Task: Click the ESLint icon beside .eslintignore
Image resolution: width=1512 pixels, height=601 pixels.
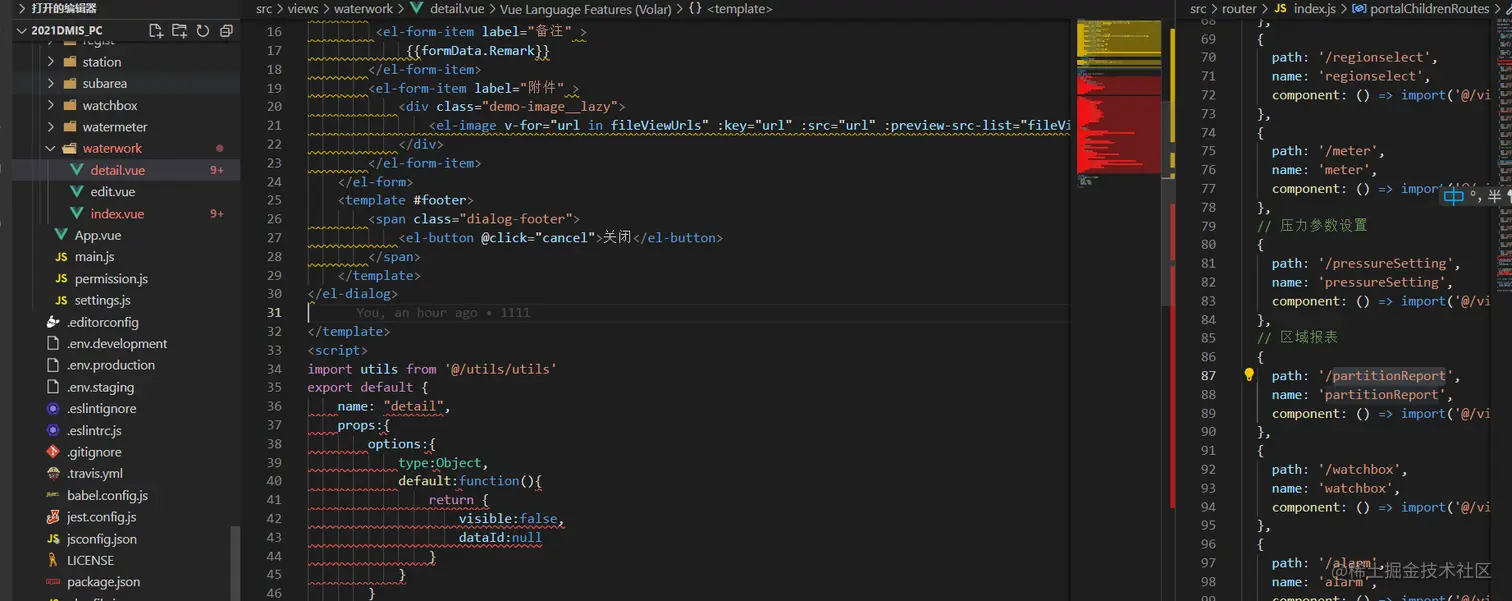Action: 54,409
